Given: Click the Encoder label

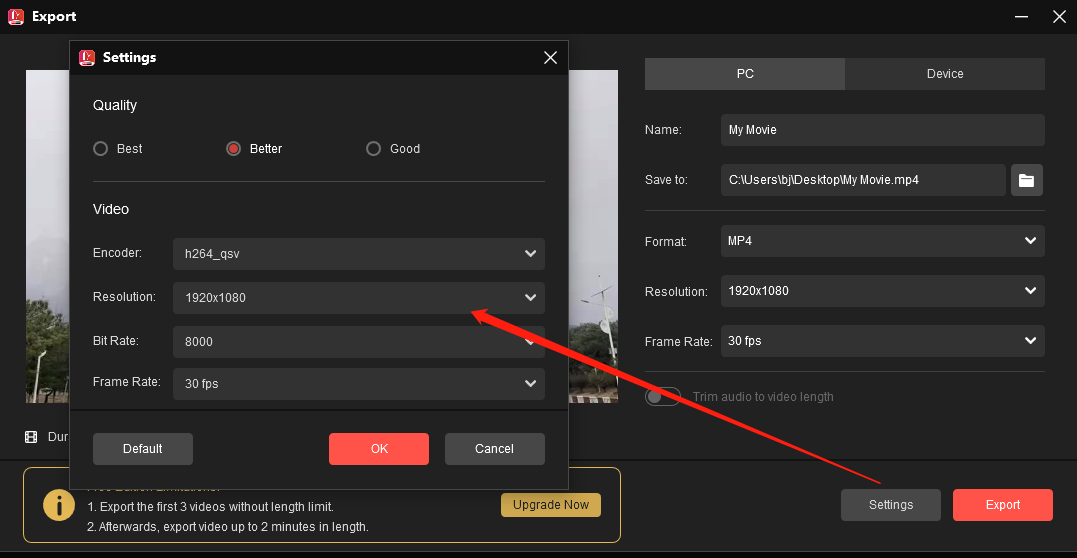Looking at the screenshot, I should [x=117, y=253].
